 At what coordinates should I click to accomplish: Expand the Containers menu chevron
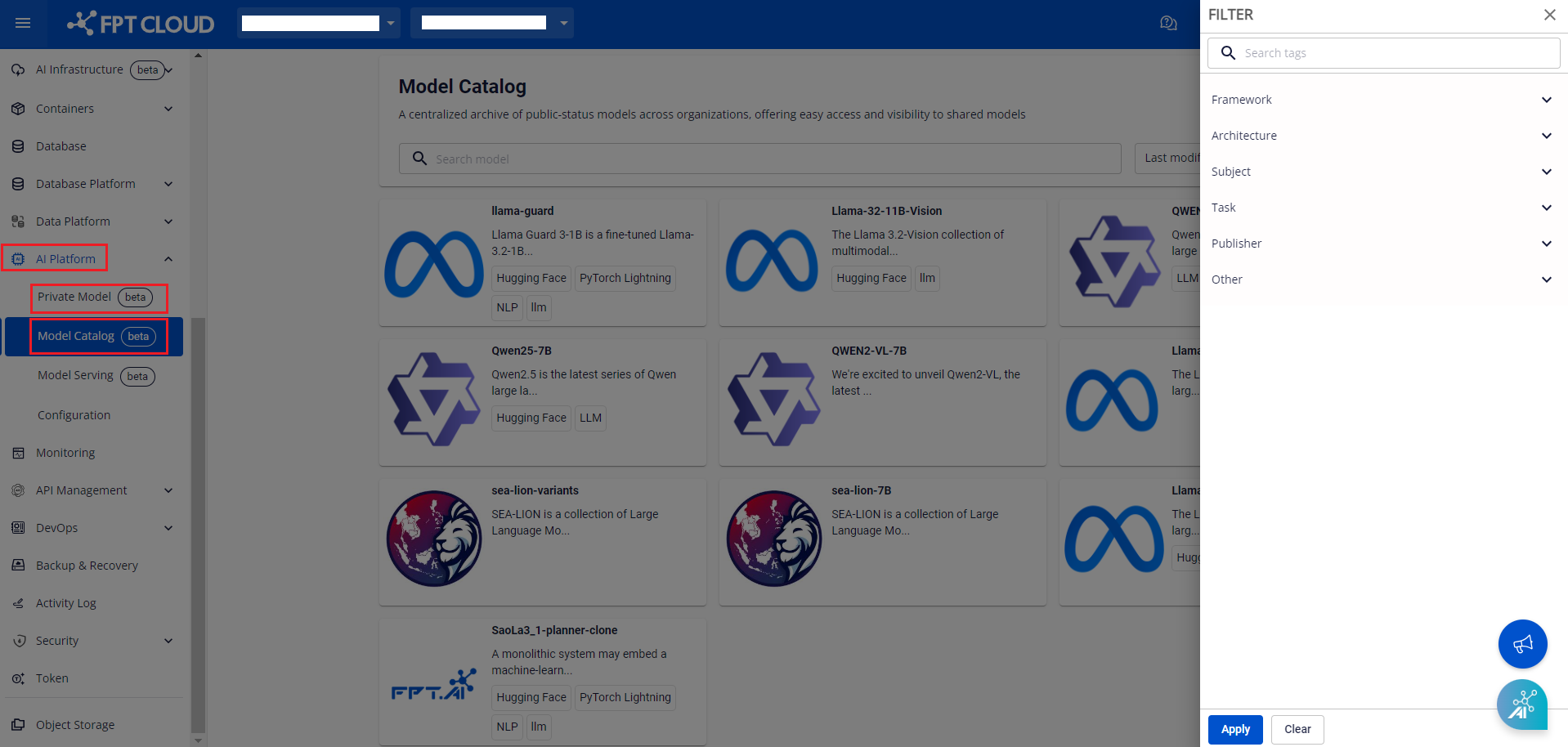168,109
